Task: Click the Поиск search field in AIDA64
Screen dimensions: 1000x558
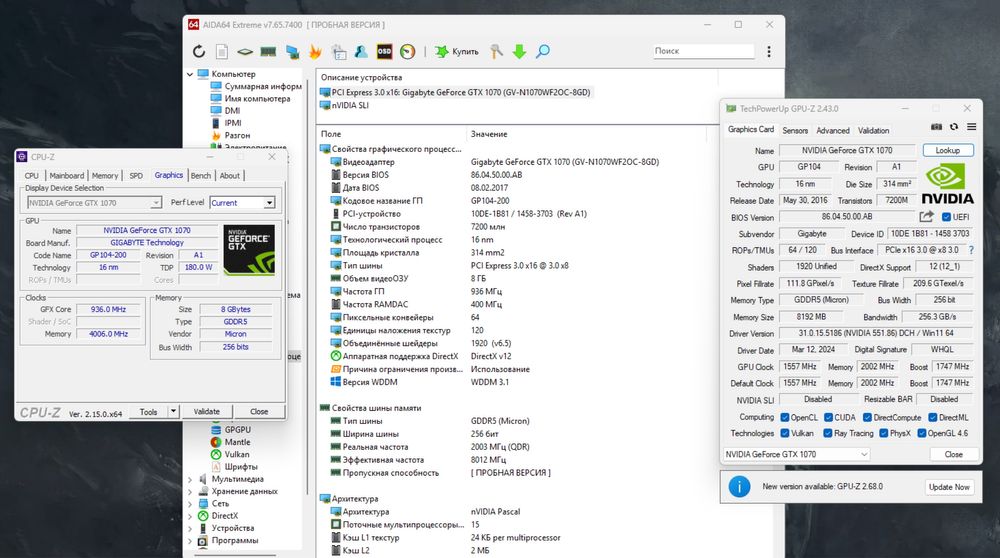Action: pyautogui.click(x=703, y=51)
